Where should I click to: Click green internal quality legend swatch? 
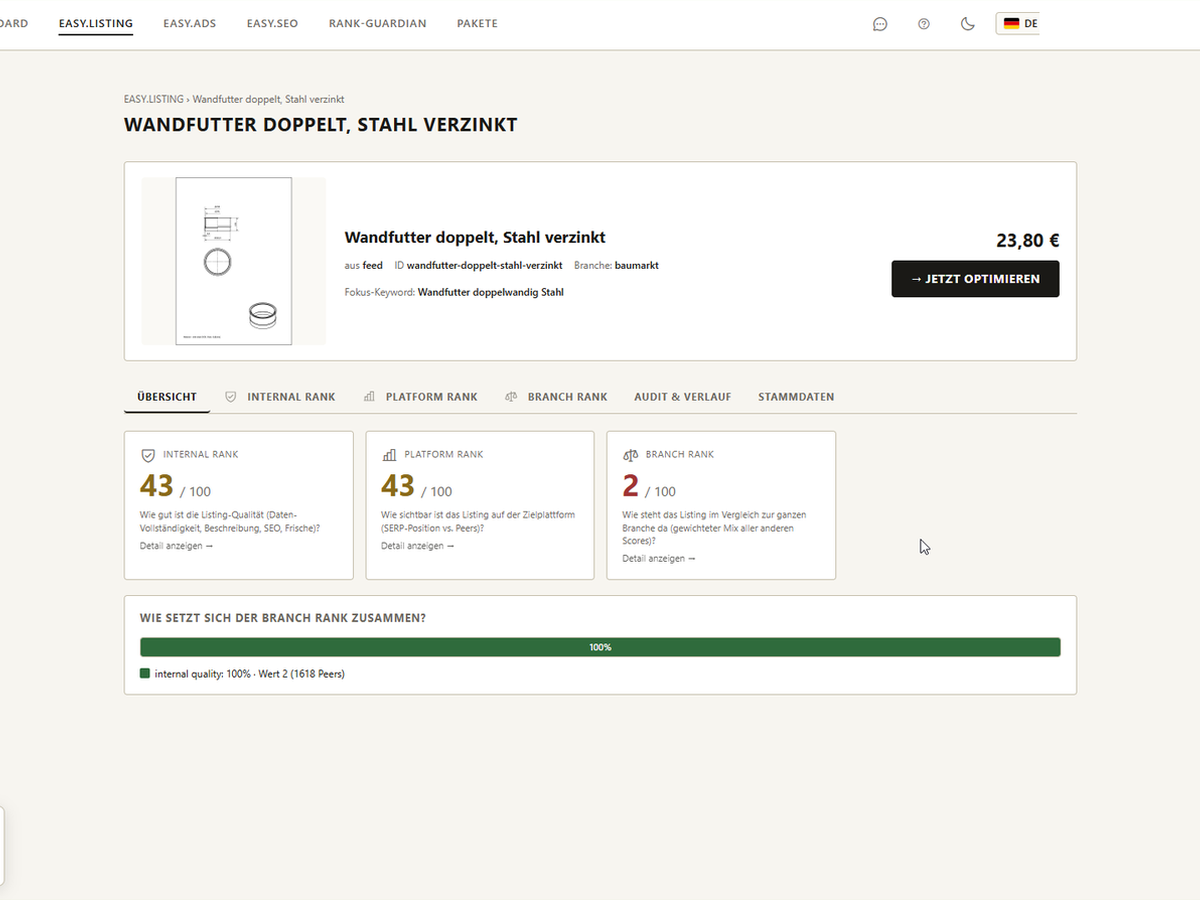(x=145, y=674)
